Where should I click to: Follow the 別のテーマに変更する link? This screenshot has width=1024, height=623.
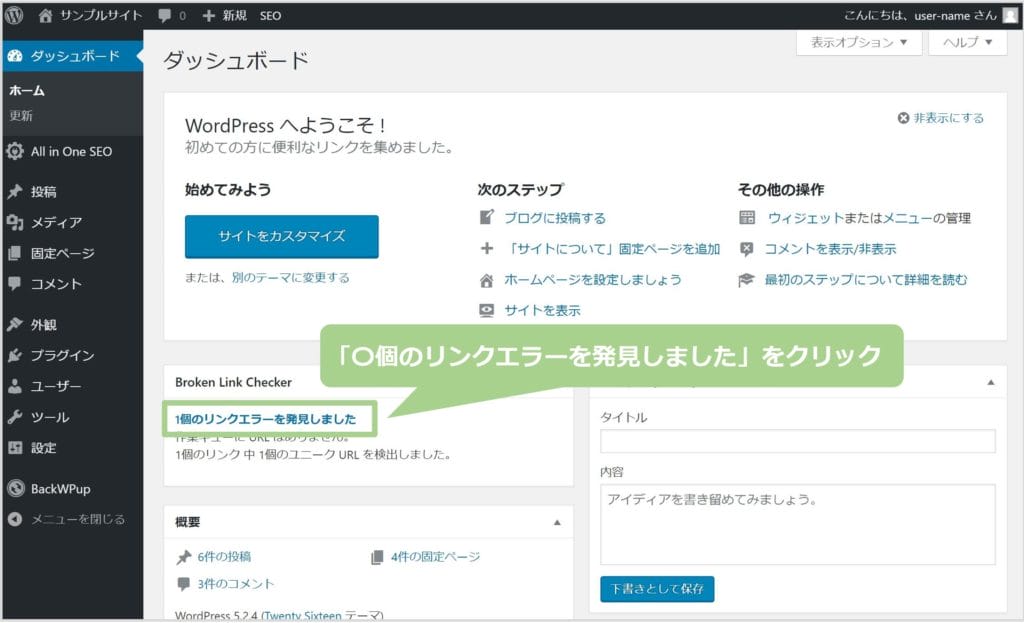[291, 278]
